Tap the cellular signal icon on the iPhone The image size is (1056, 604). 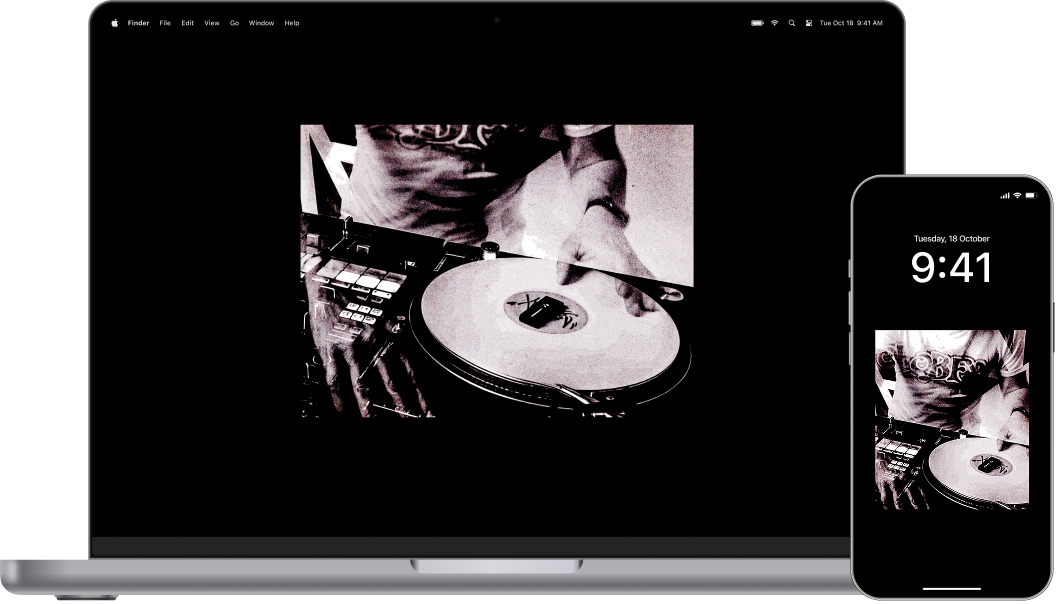(1005, 195)
